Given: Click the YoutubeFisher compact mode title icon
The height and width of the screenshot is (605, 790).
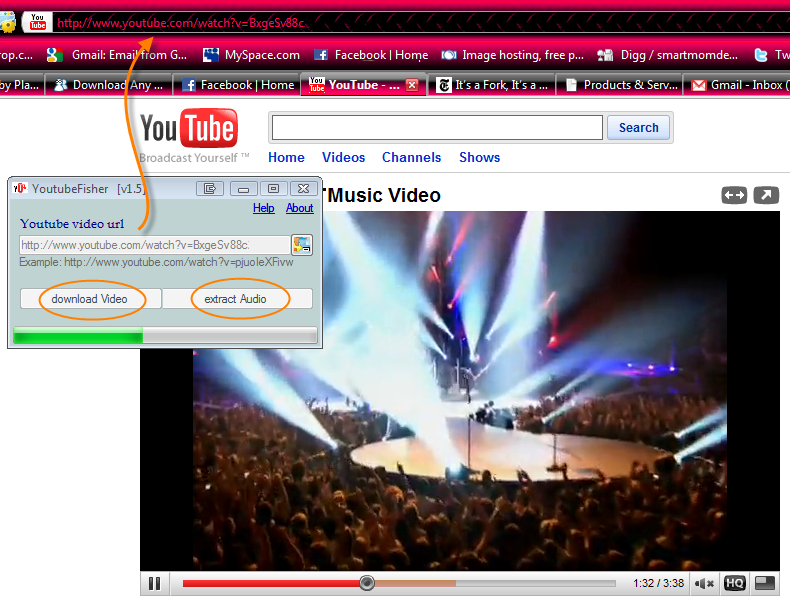Looking at the screenshot, I should (210, 188).
